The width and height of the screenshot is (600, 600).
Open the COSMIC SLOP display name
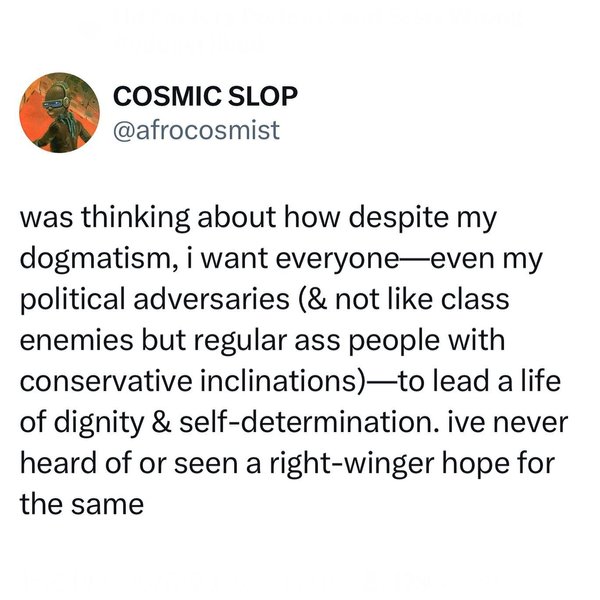click(x=203, y=97)
